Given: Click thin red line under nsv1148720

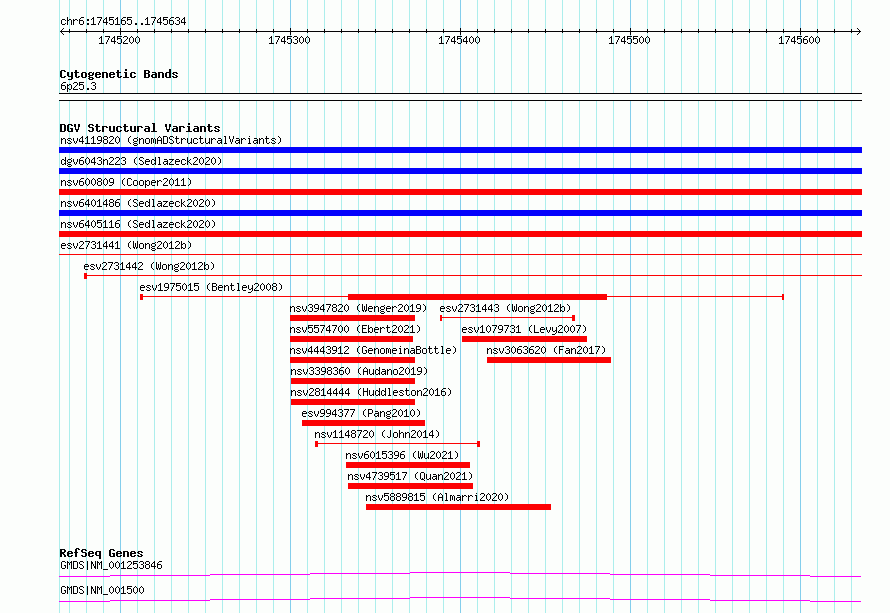Looking at the screenshot, I should click(x=397, y=444).
